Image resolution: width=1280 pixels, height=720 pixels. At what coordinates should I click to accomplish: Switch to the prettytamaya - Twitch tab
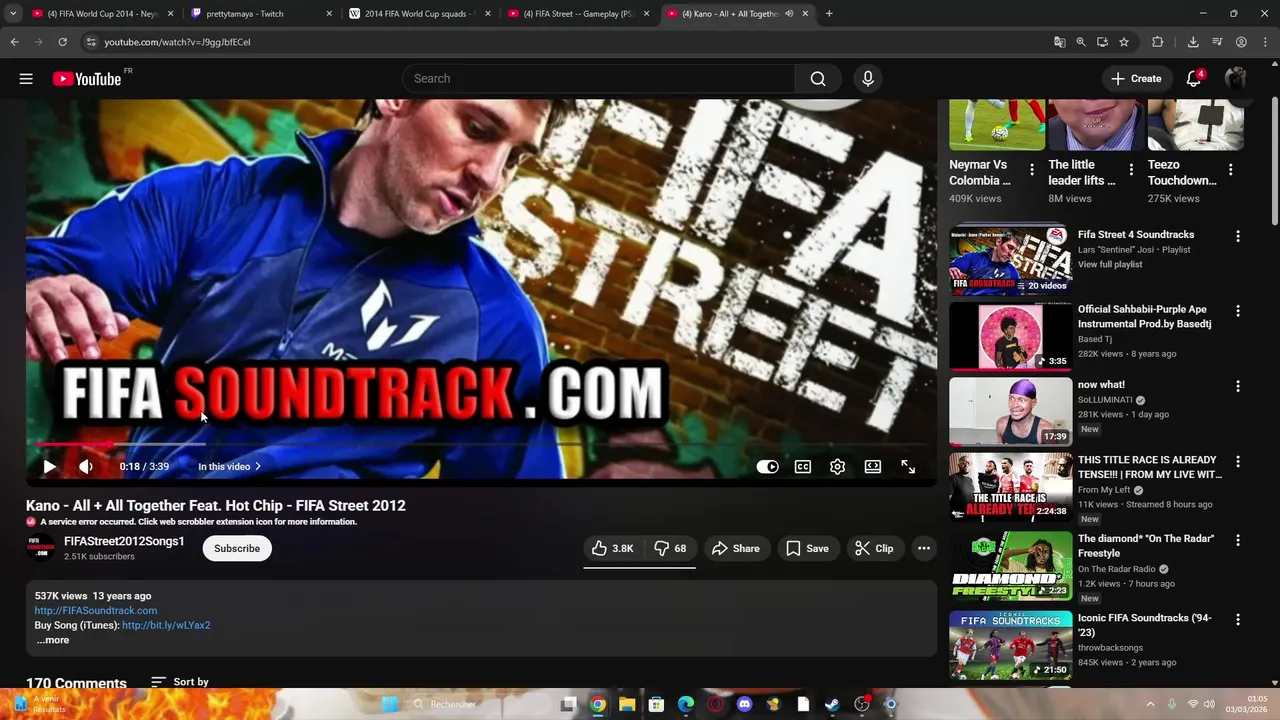[x=256, y=14]
